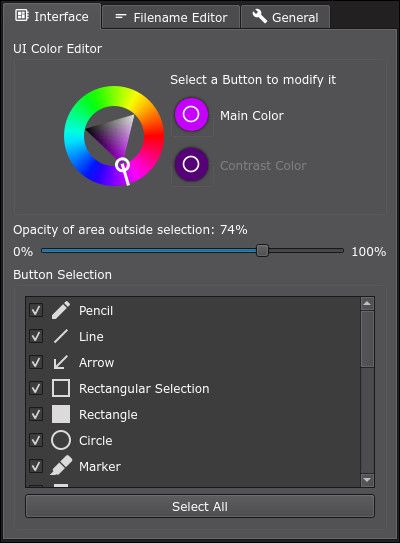Click the Marker row label
Viewport: 400px width, 543px height.
pyautogui.click(x=100, y=466)
